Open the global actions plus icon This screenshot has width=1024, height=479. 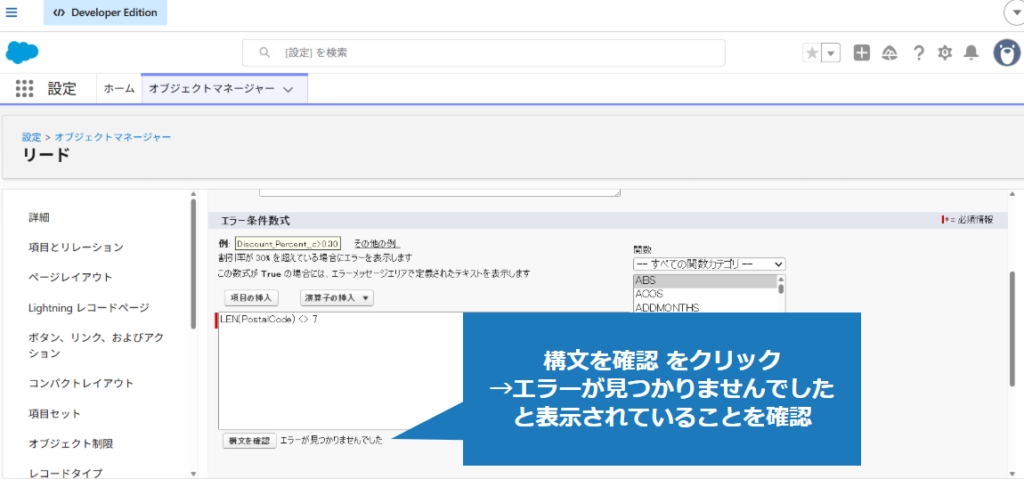pyautogui.click(x=861, y=53)
